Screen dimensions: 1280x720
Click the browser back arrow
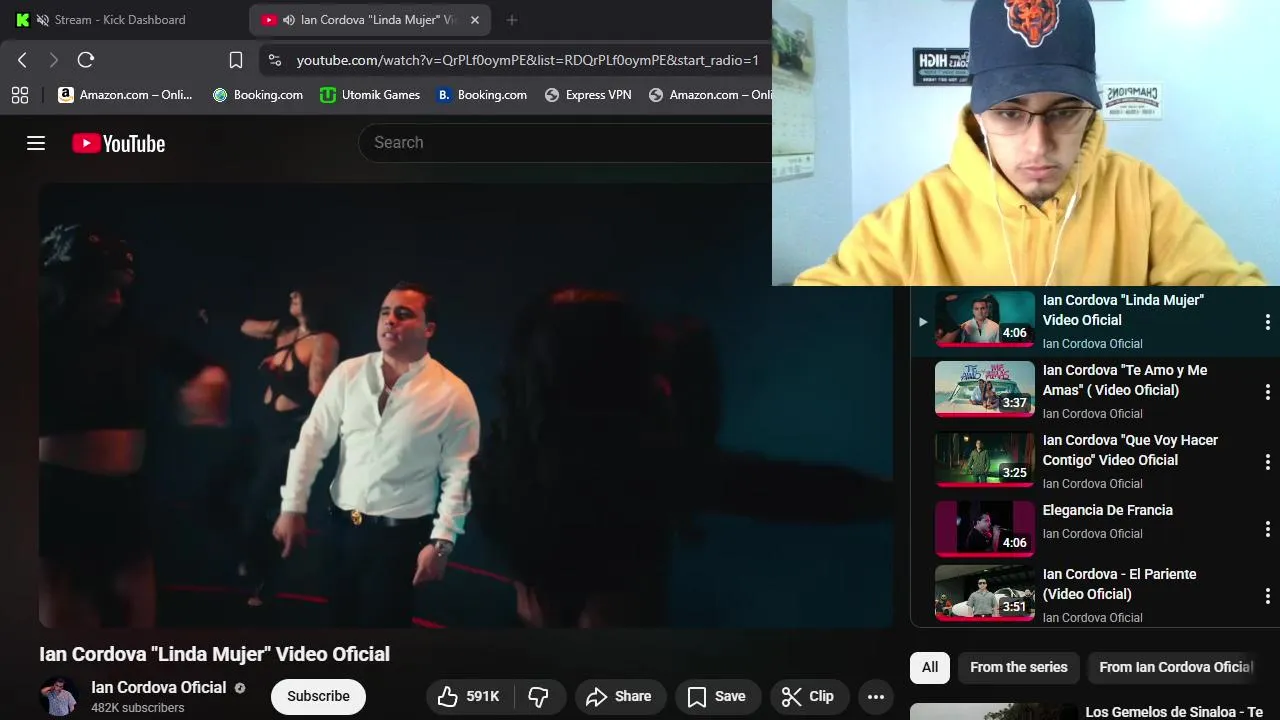pyautogui.click(x=22, y=60)
